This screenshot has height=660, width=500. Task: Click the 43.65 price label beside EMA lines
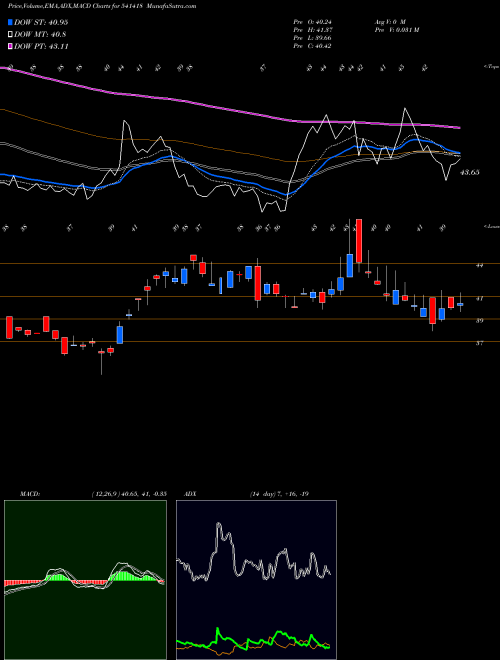[470, 172]
